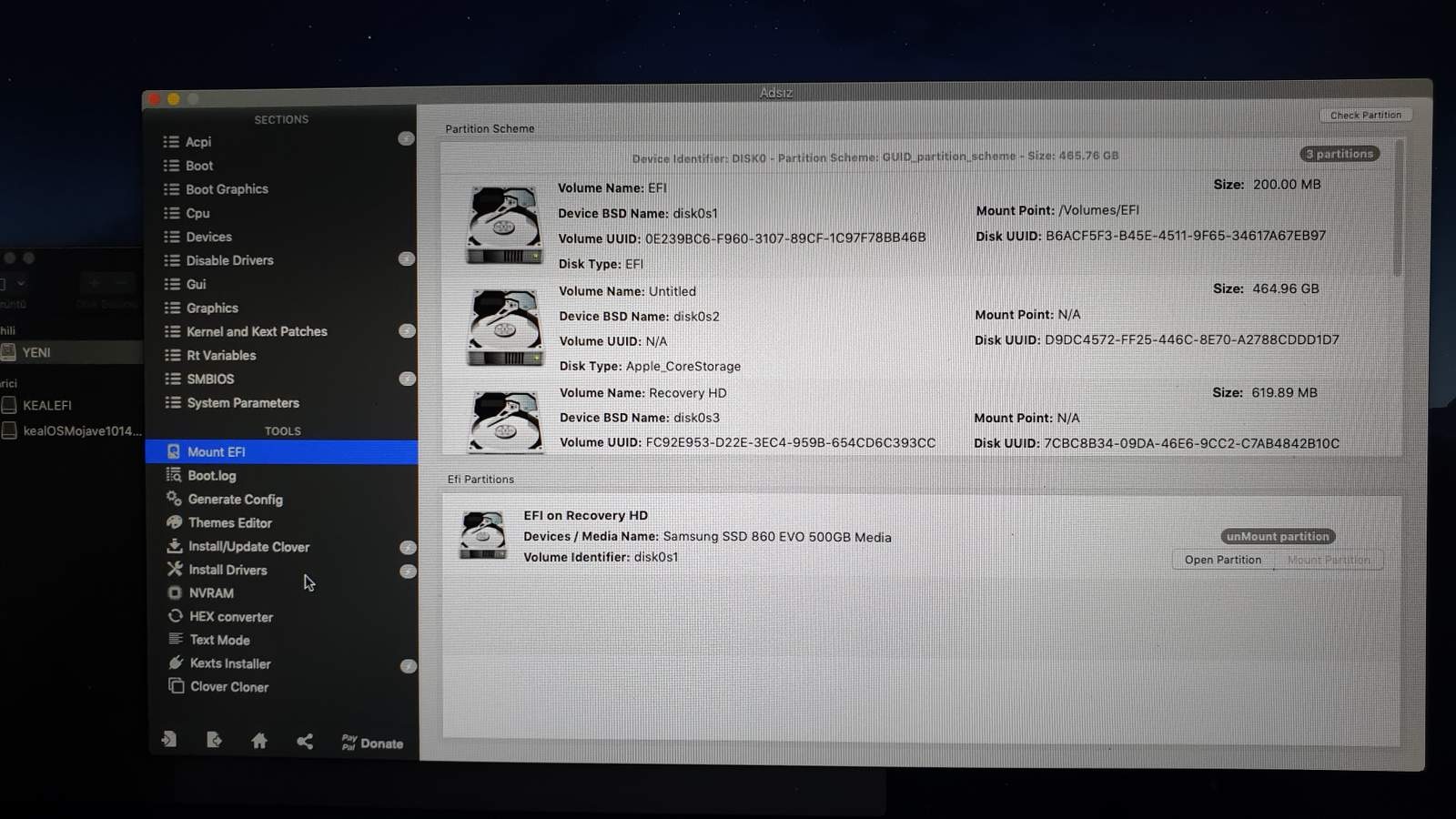
Task: Go to the SMBIOS section
Action: coord(209,379)
